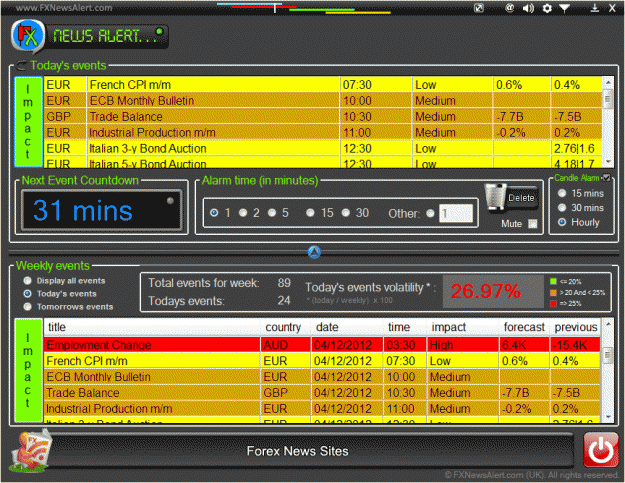The height and width of the screenshot is (483, 625).
Task: Toggle the Mute checkbox
Action: tap(533, 224)
